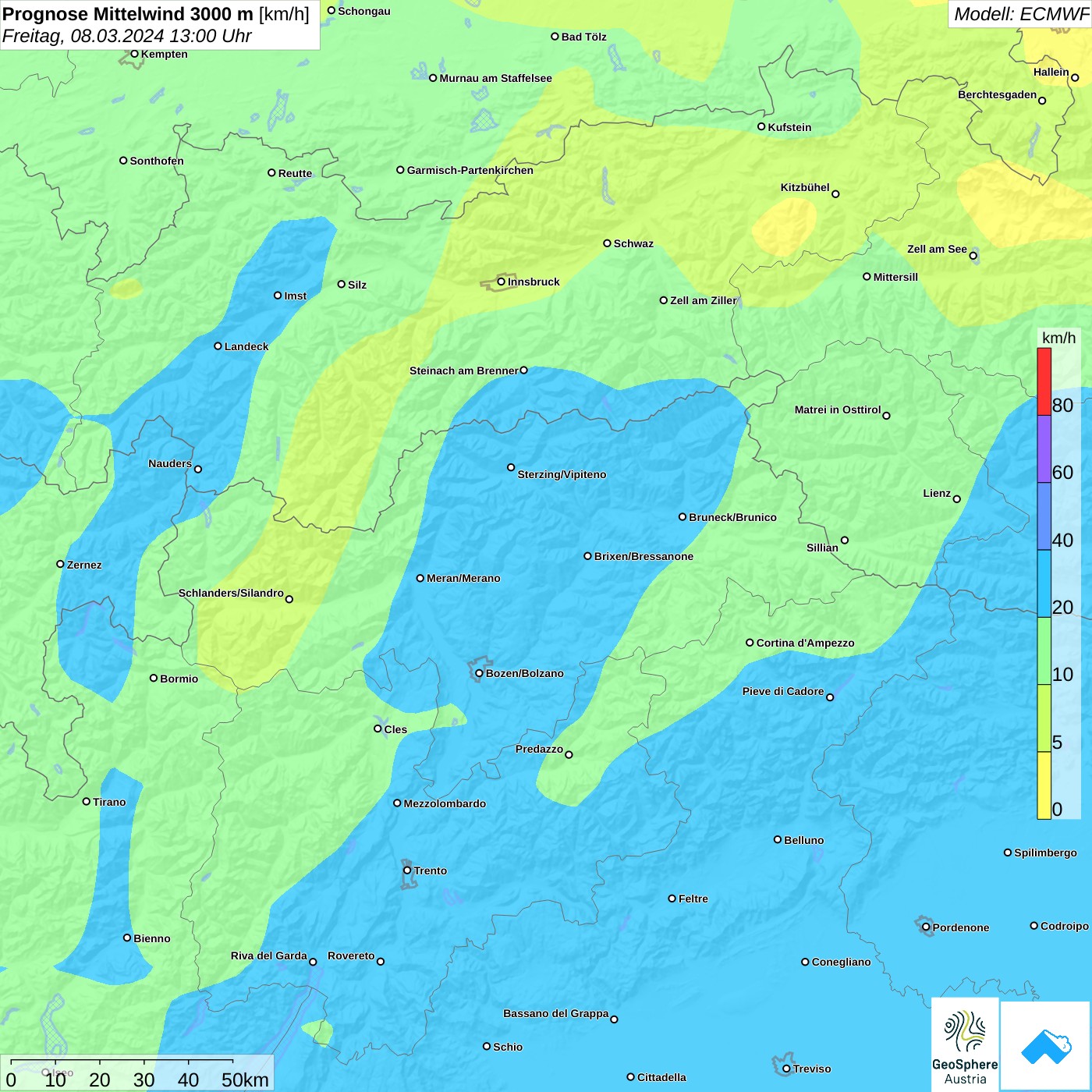Click the city marker for Innsbruck
Image resolution: width=1092 pixels, height=1092 pixels.
coord(502,282)
